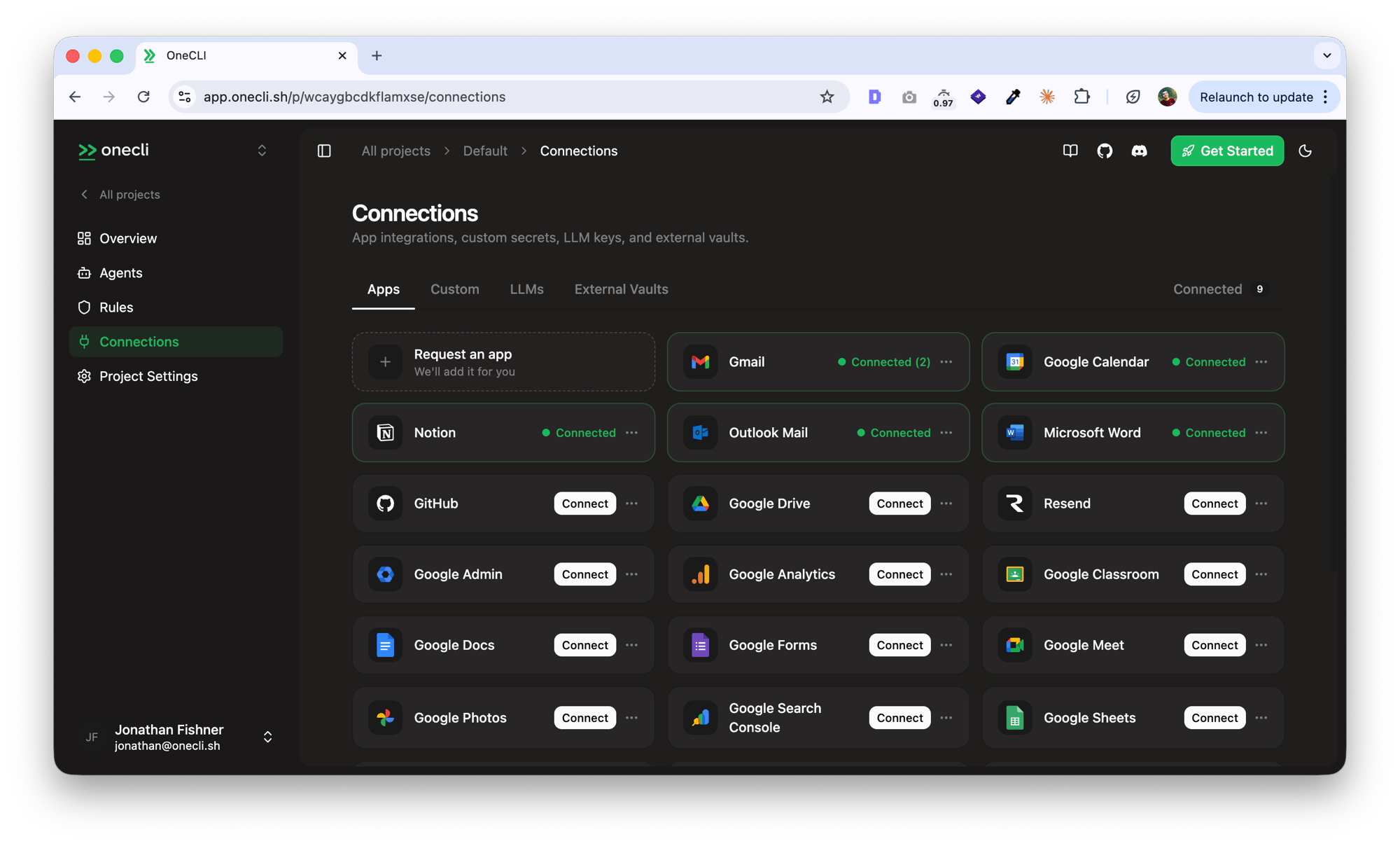Click All projects in the breadcrumb
This screenshot has width=1400, height=846.
pos(395,151)
